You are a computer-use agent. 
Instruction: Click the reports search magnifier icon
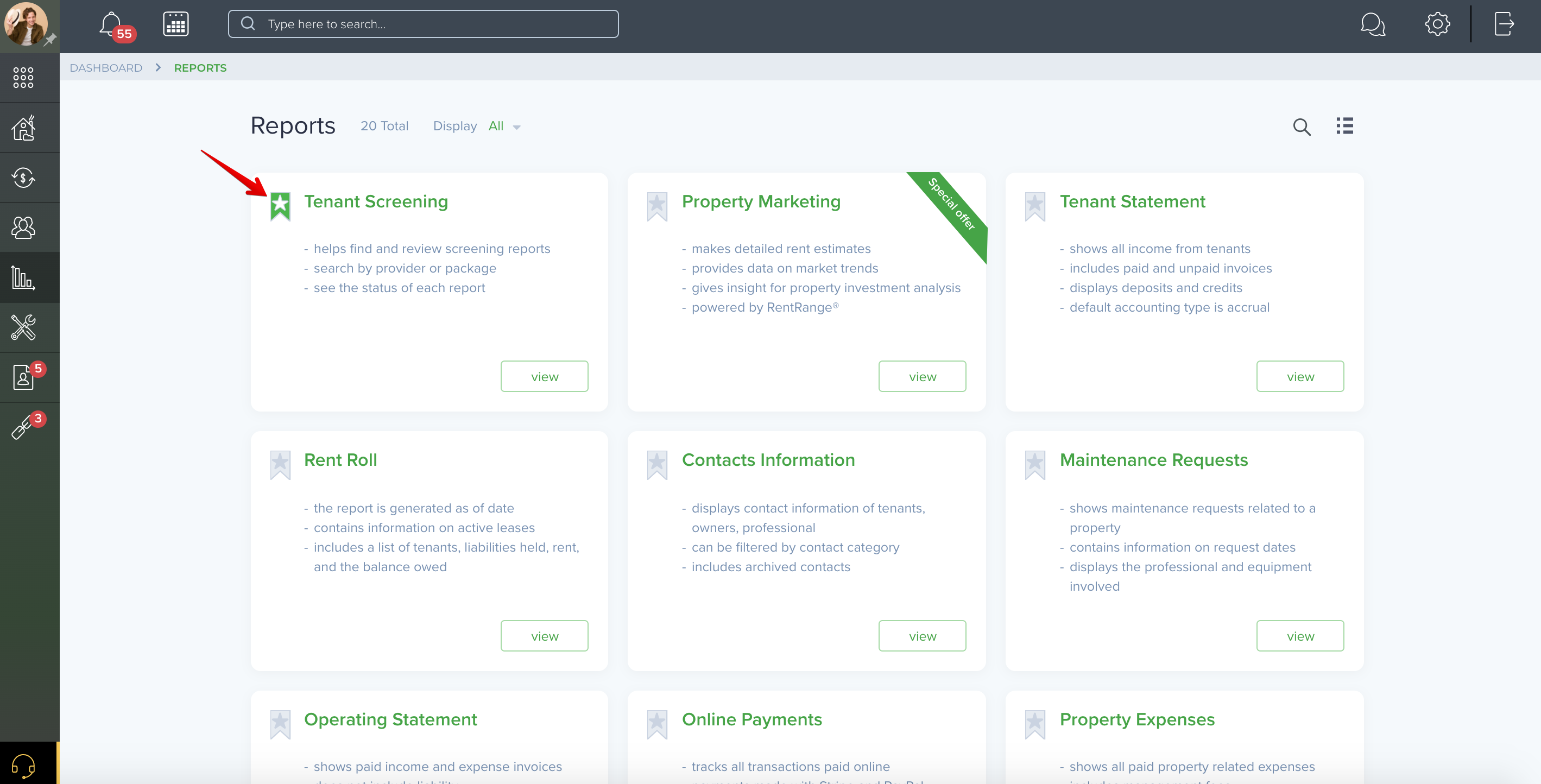(1301, 126)
